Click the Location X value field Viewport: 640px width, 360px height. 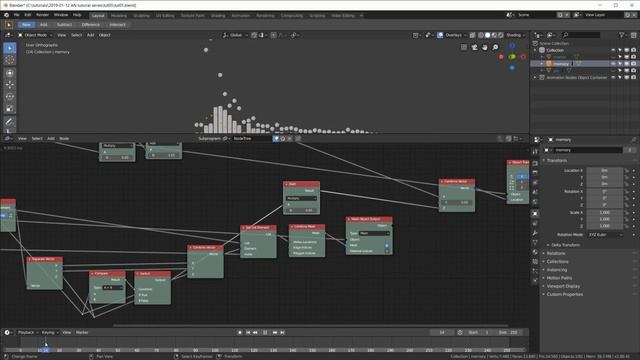[605, 170]
